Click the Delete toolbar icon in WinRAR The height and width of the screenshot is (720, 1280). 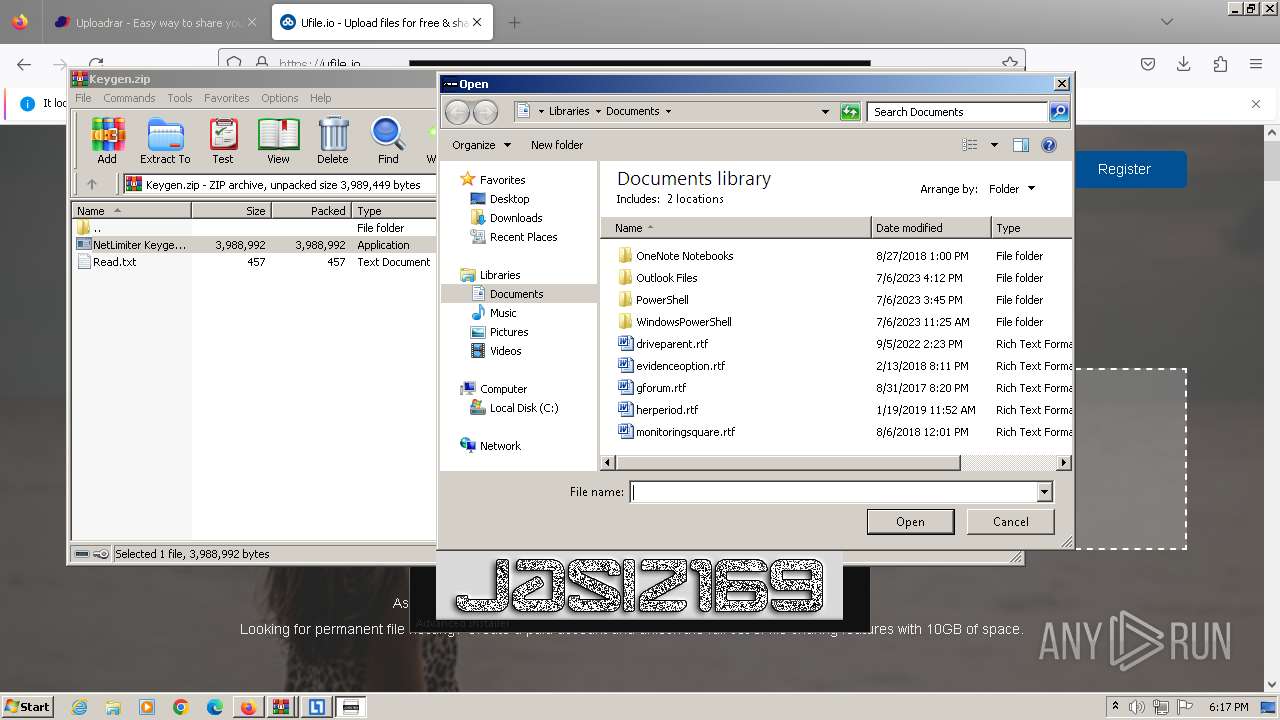tap(333, 141)
